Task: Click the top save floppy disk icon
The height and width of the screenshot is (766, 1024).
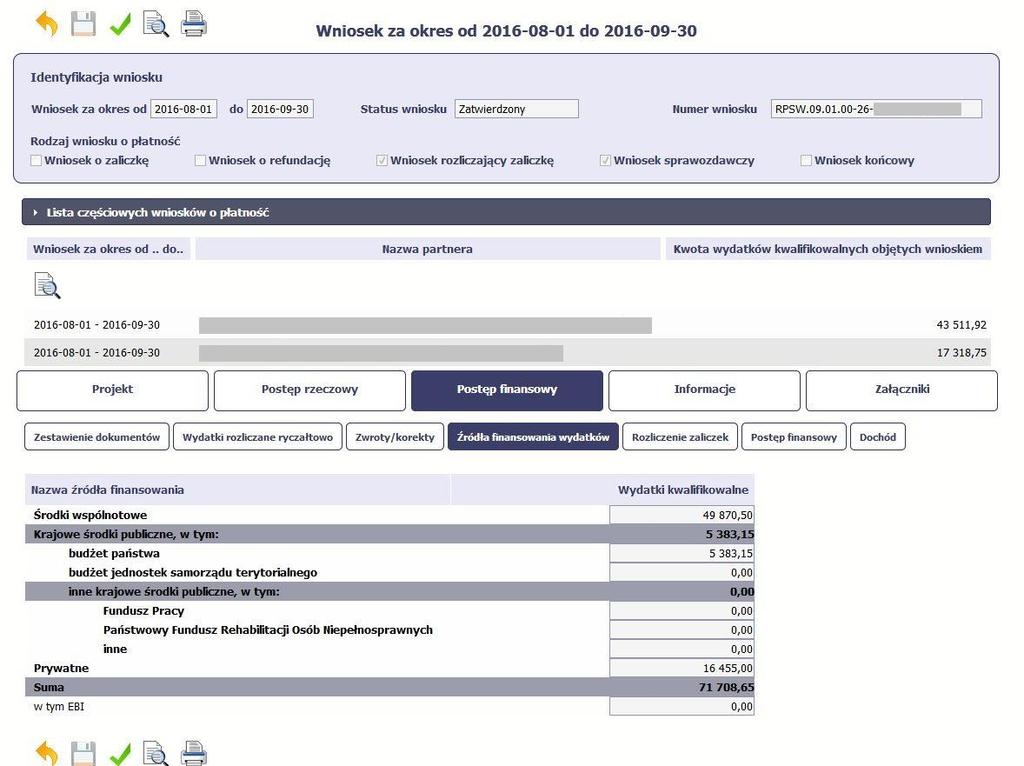Action: [x=83, y=24]
